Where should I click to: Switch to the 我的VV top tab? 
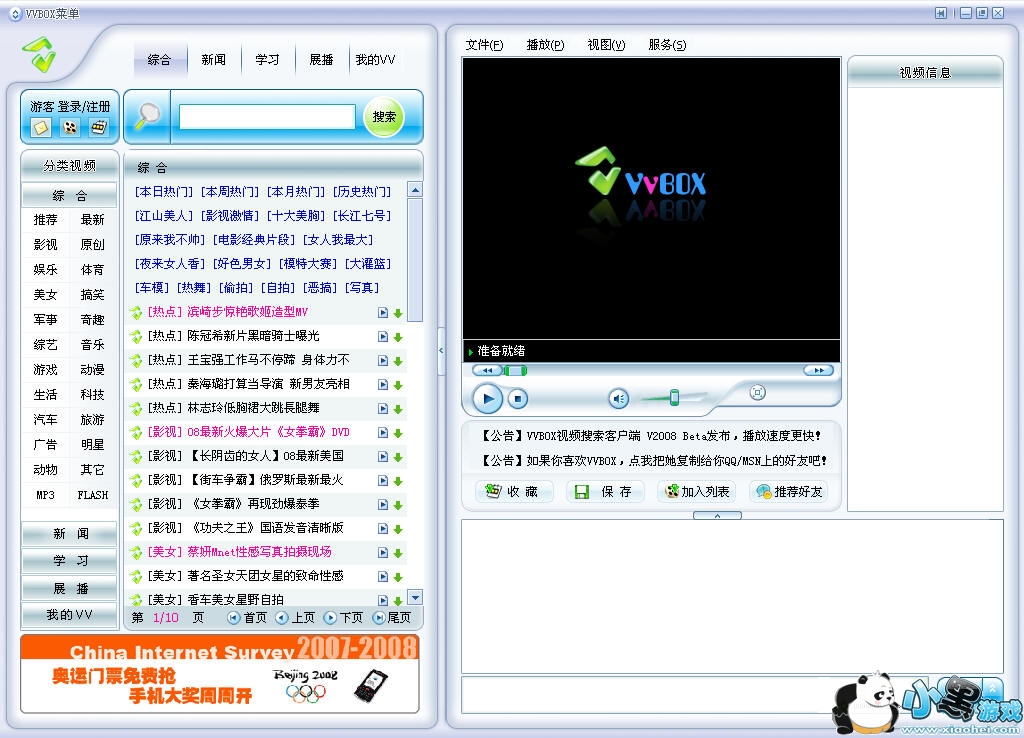(x=375, y=60)
